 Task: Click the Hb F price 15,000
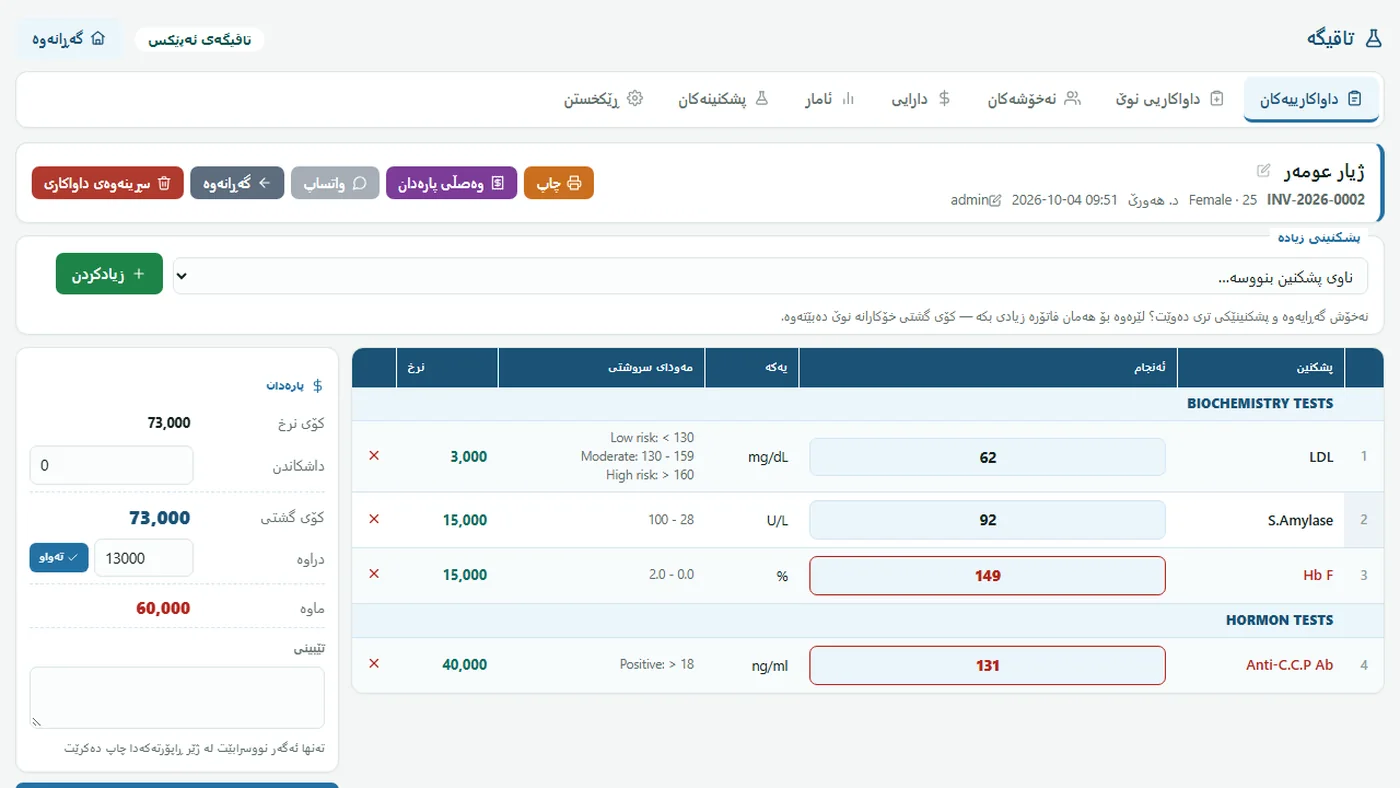(x=464, y=575)
